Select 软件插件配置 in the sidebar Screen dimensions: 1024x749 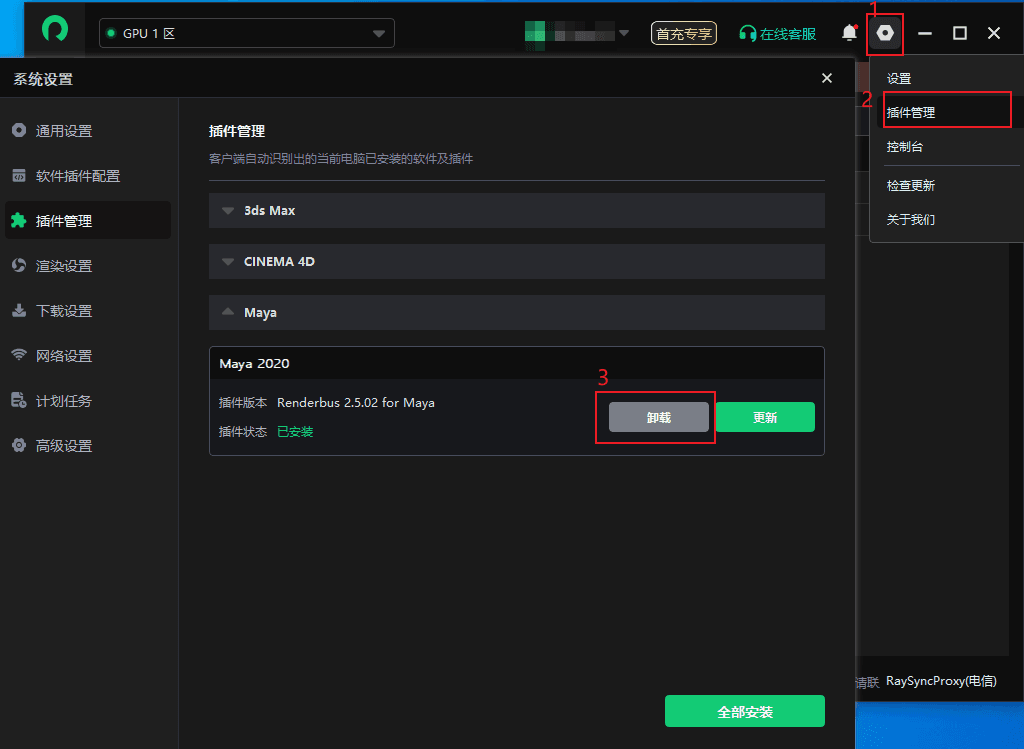click(77, 176)
